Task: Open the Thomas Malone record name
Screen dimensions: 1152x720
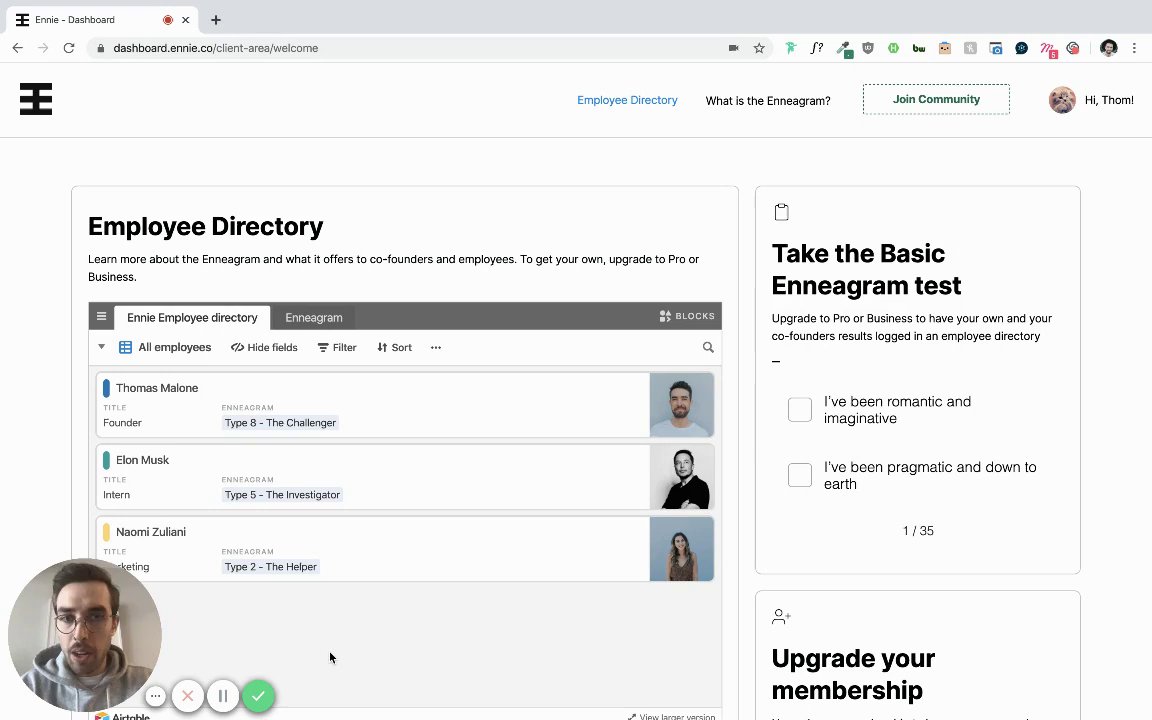Action: (156, 388)
